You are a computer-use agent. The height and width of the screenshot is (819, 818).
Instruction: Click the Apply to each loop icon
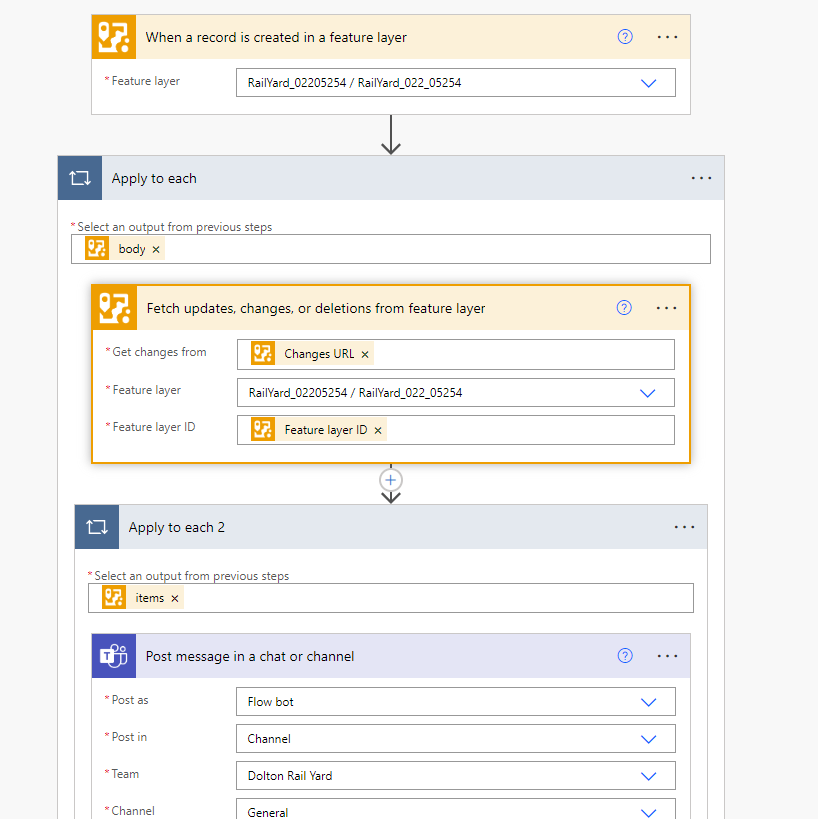(x=80, y=178)
